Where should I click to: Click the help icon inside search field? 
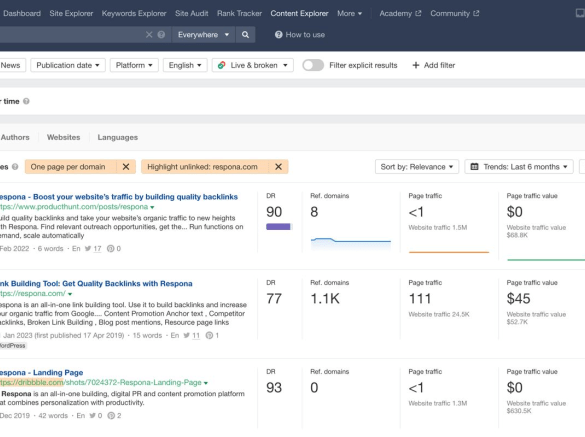point(161,35)
